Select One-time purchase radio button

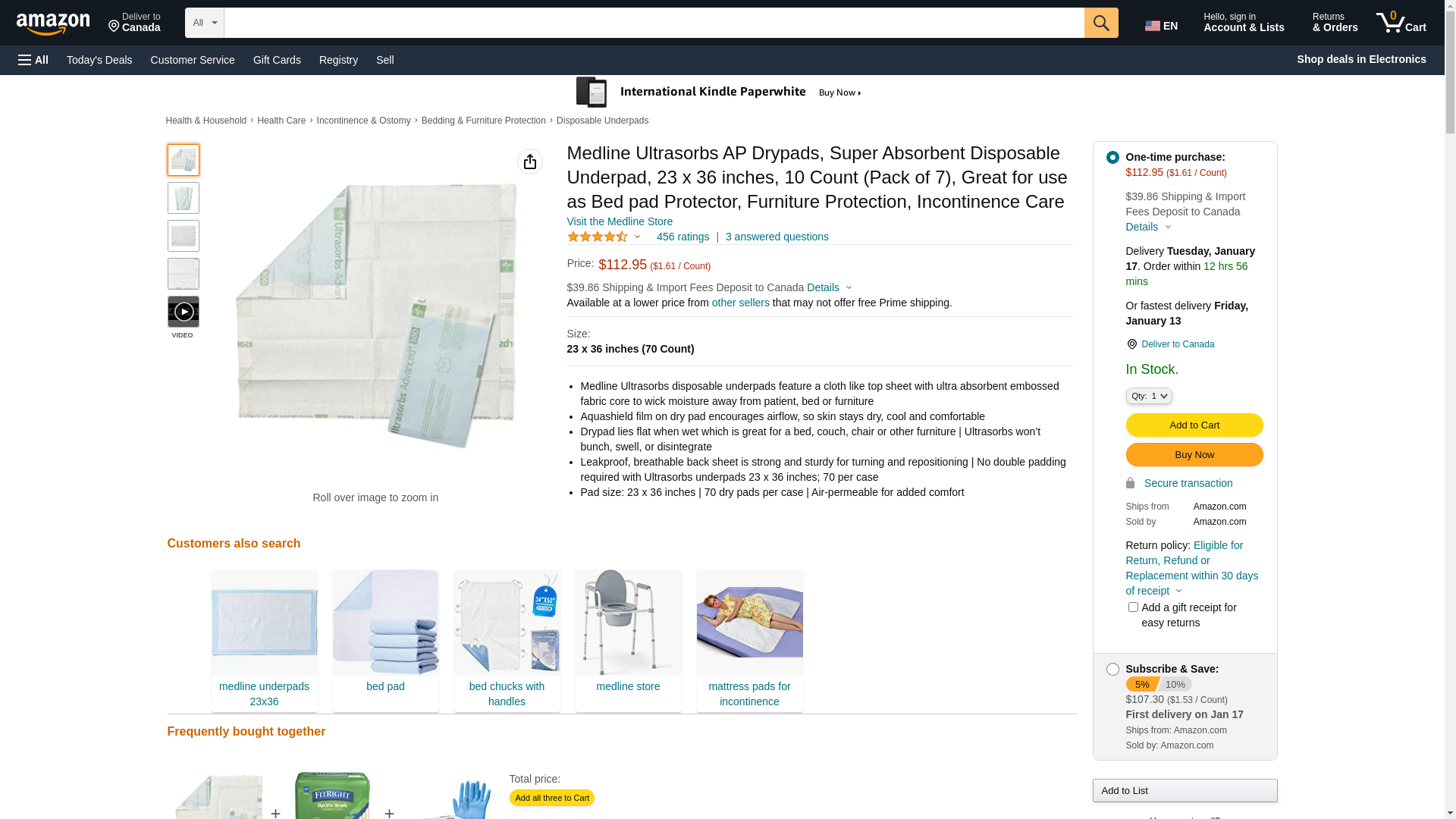point(1112,157)
